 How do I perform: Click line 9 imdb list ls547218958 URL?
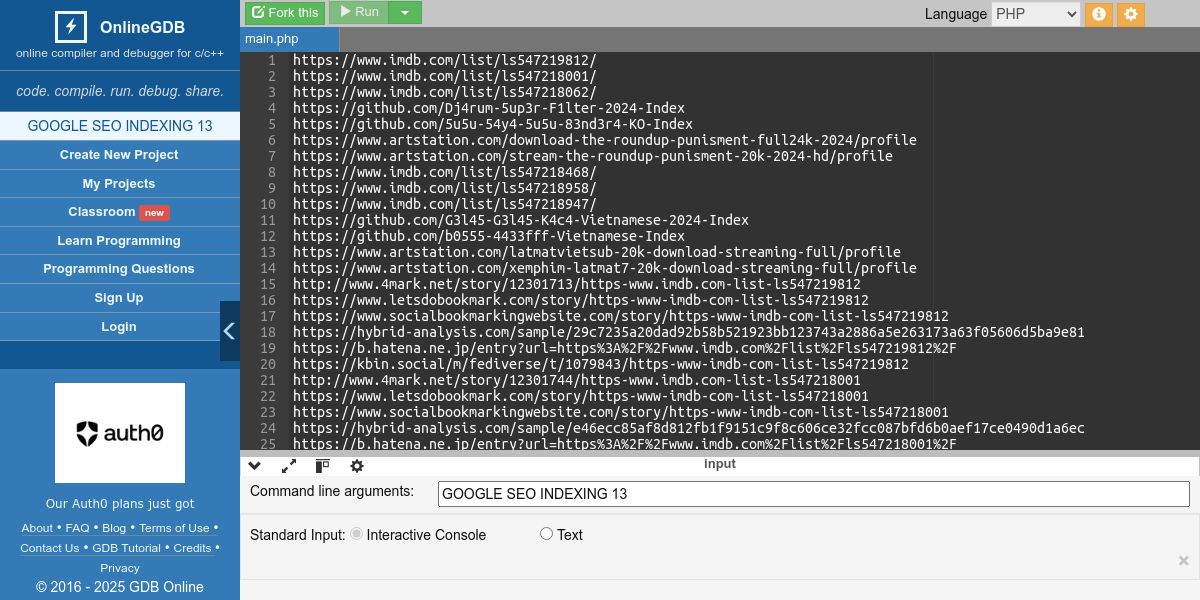(444, 188)
